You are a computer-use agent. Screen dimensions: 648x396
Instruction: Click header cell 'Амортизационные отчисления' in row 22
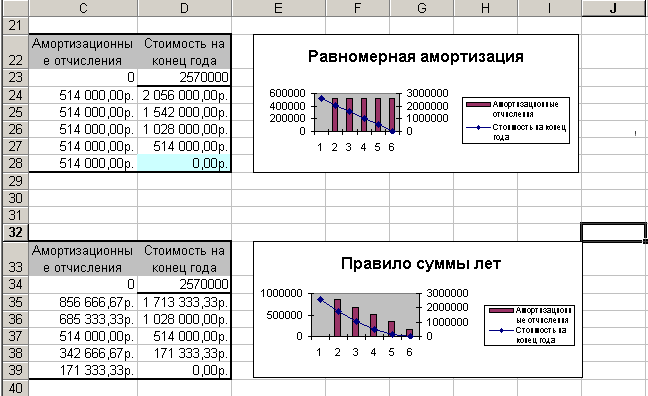83,52
